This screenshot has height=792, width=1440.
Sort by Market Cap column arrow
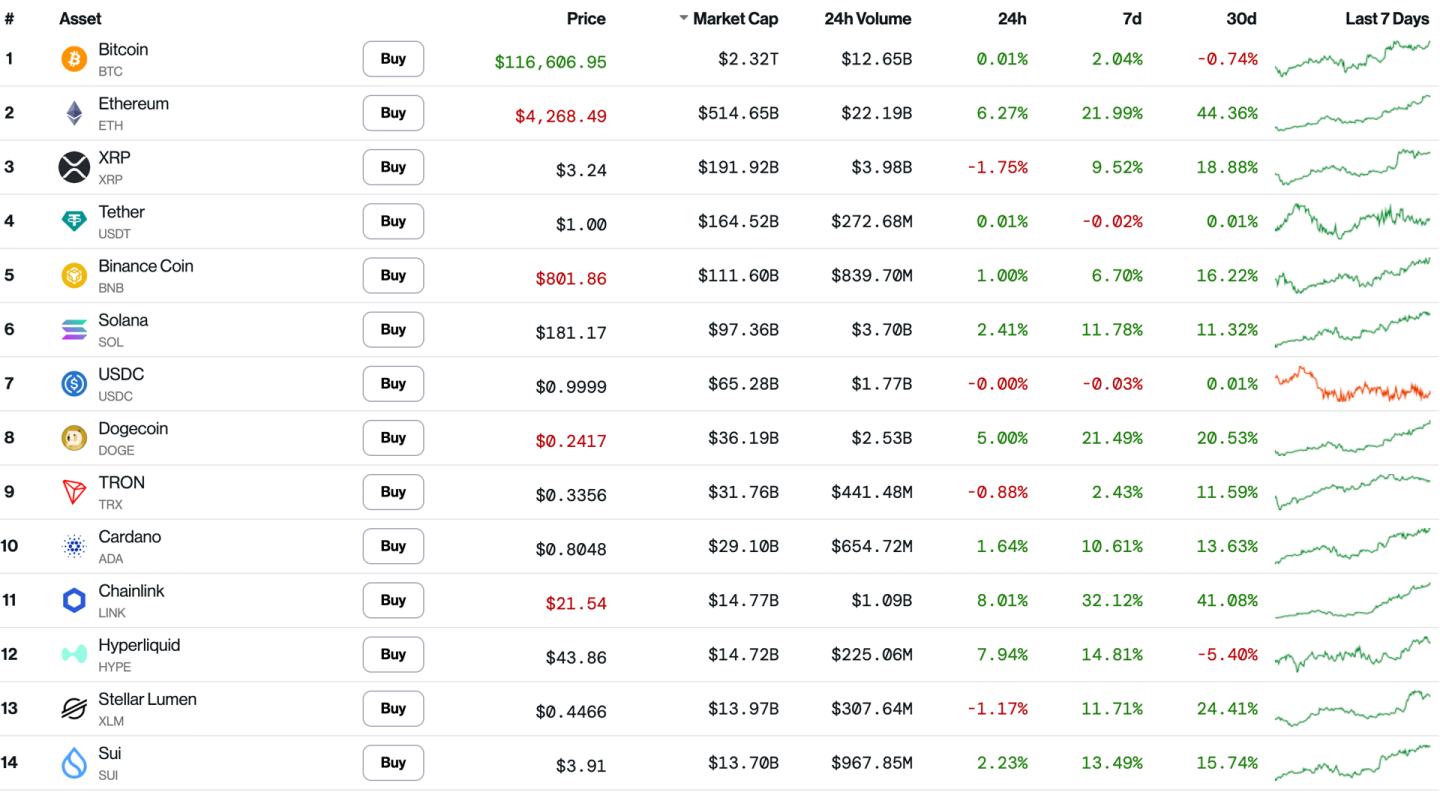coord(684,19)
